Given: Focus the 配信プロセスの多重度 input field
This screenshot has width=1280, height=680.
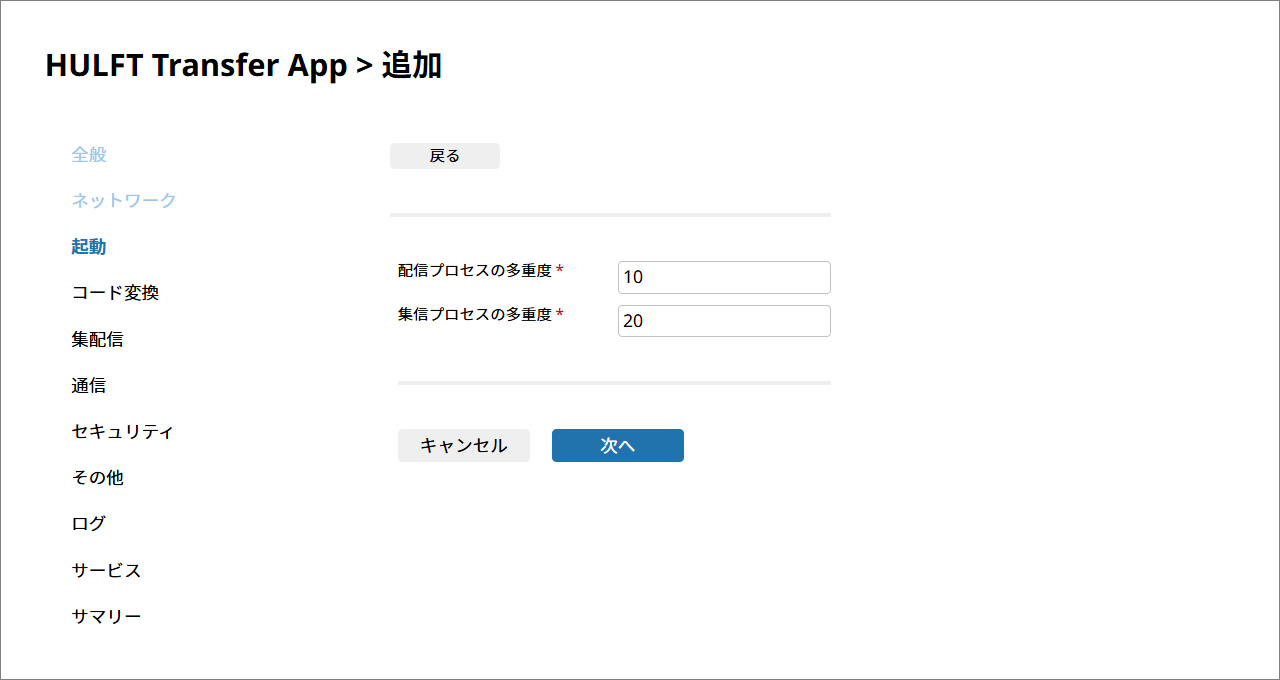Looking at the screenshot, I should pos(724,278).
